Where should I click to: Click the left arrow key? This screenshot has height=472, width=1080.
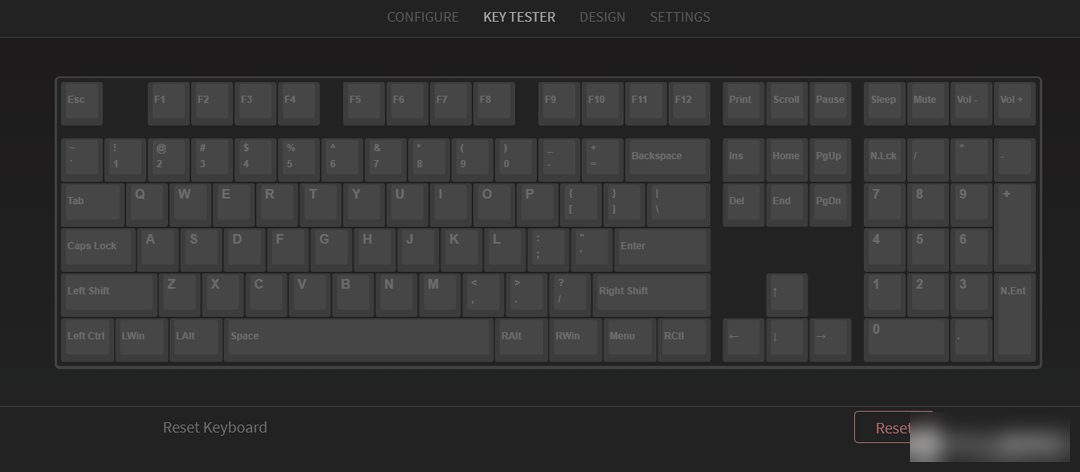(743, 340)
